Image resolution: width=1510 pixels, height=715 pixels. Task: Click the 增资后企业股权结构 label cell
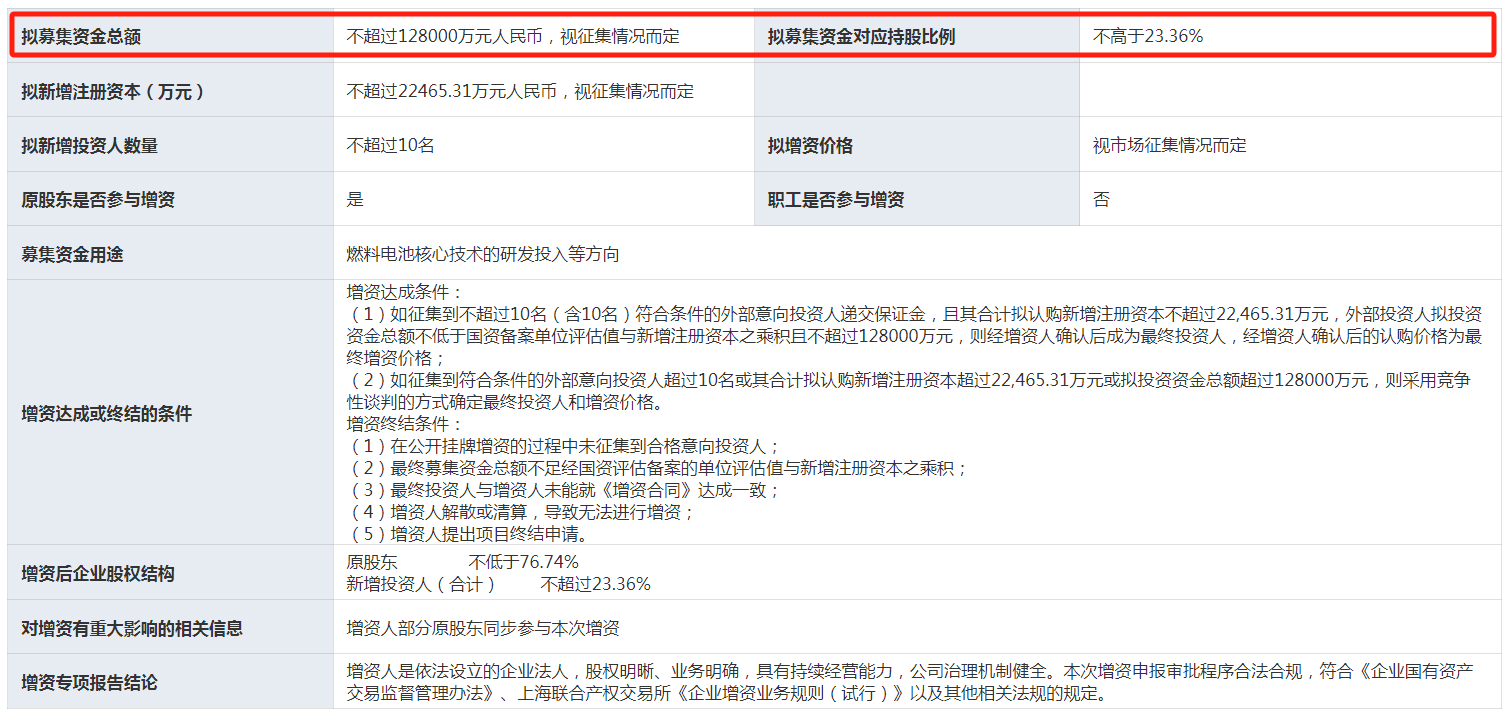(x=98, y=573)
